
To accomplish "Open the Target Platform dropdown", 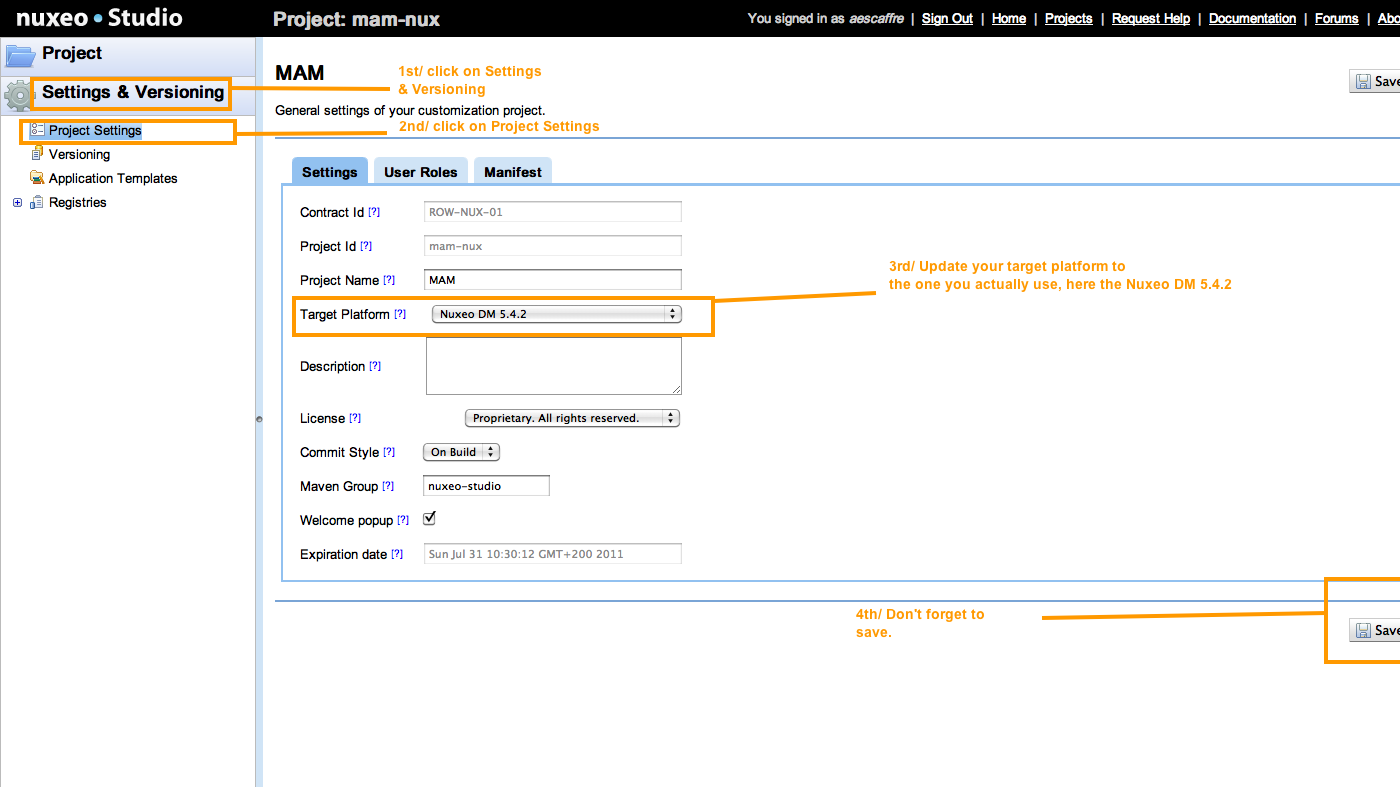I will pyautogui.click(x=556, y=314).
